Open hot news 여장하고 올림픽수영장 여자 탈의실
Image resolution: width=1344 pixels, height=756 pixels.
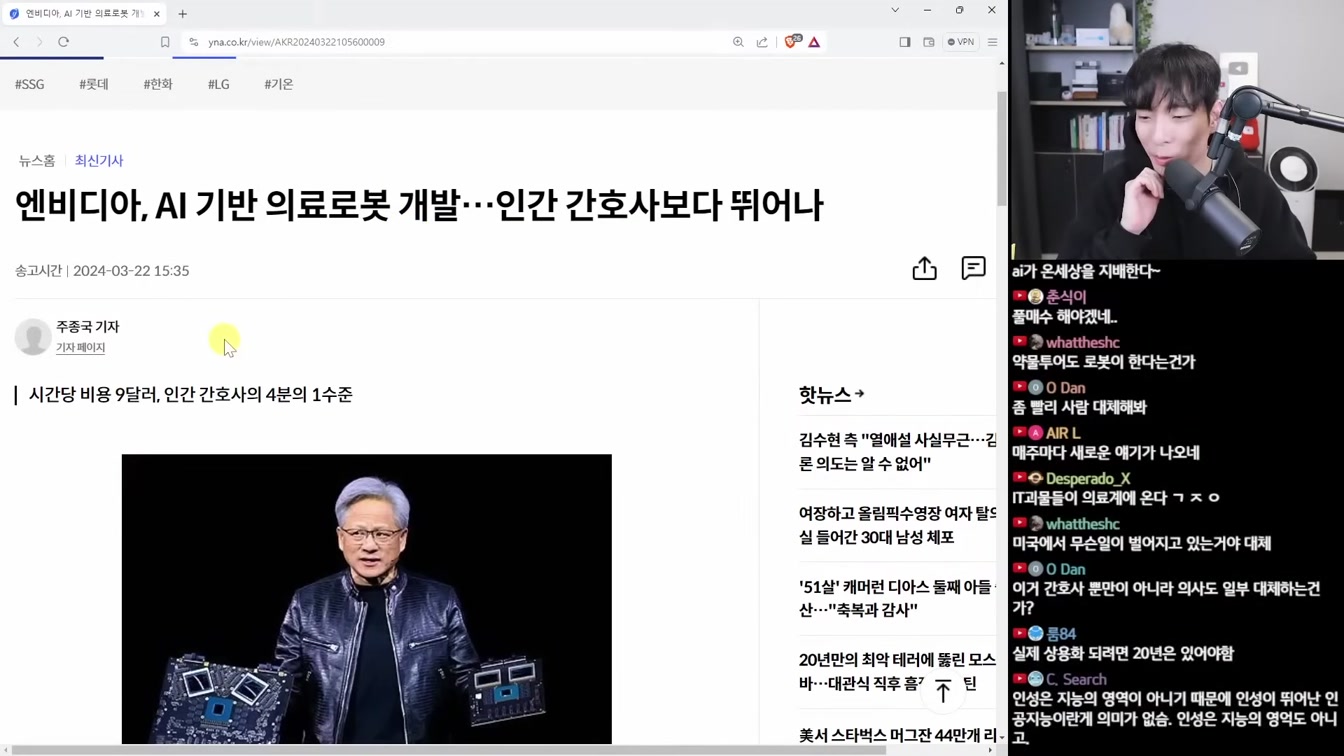click(x=897, y=525)
